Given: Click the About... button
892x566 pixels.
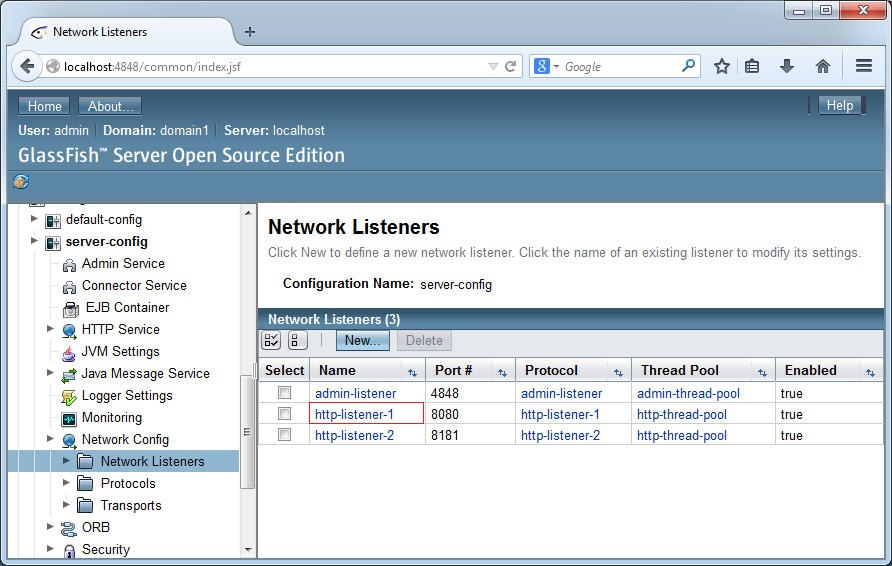Looking at the screenshot, I should coord(110,106).
